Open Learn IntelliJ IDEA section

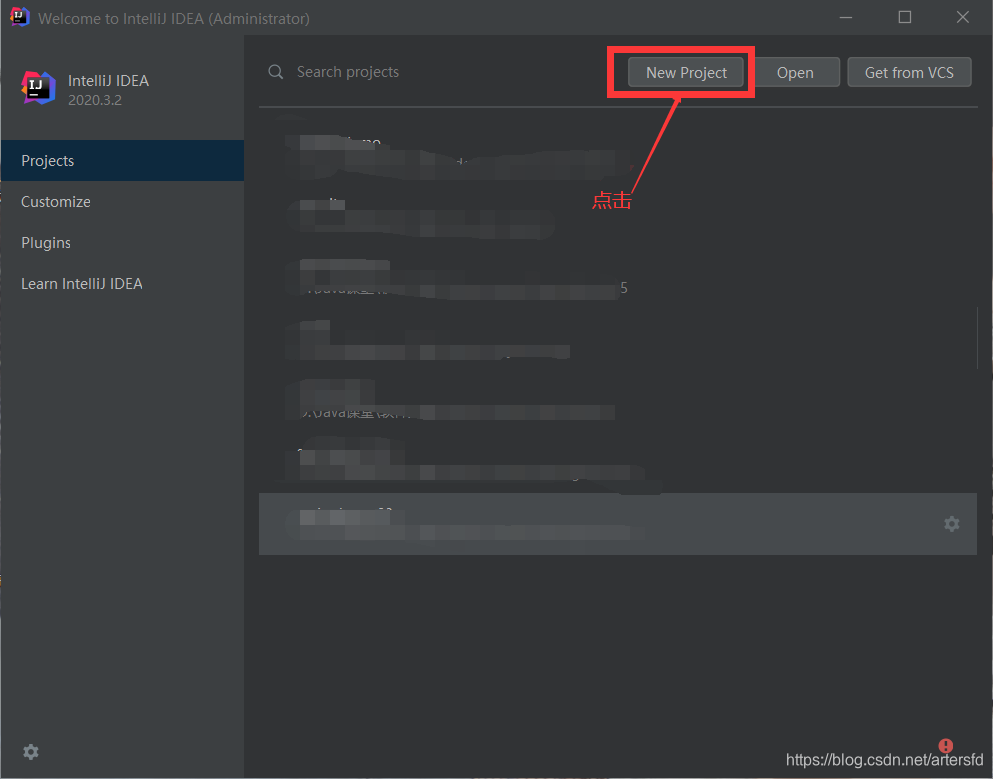click(x=122, y=284)
